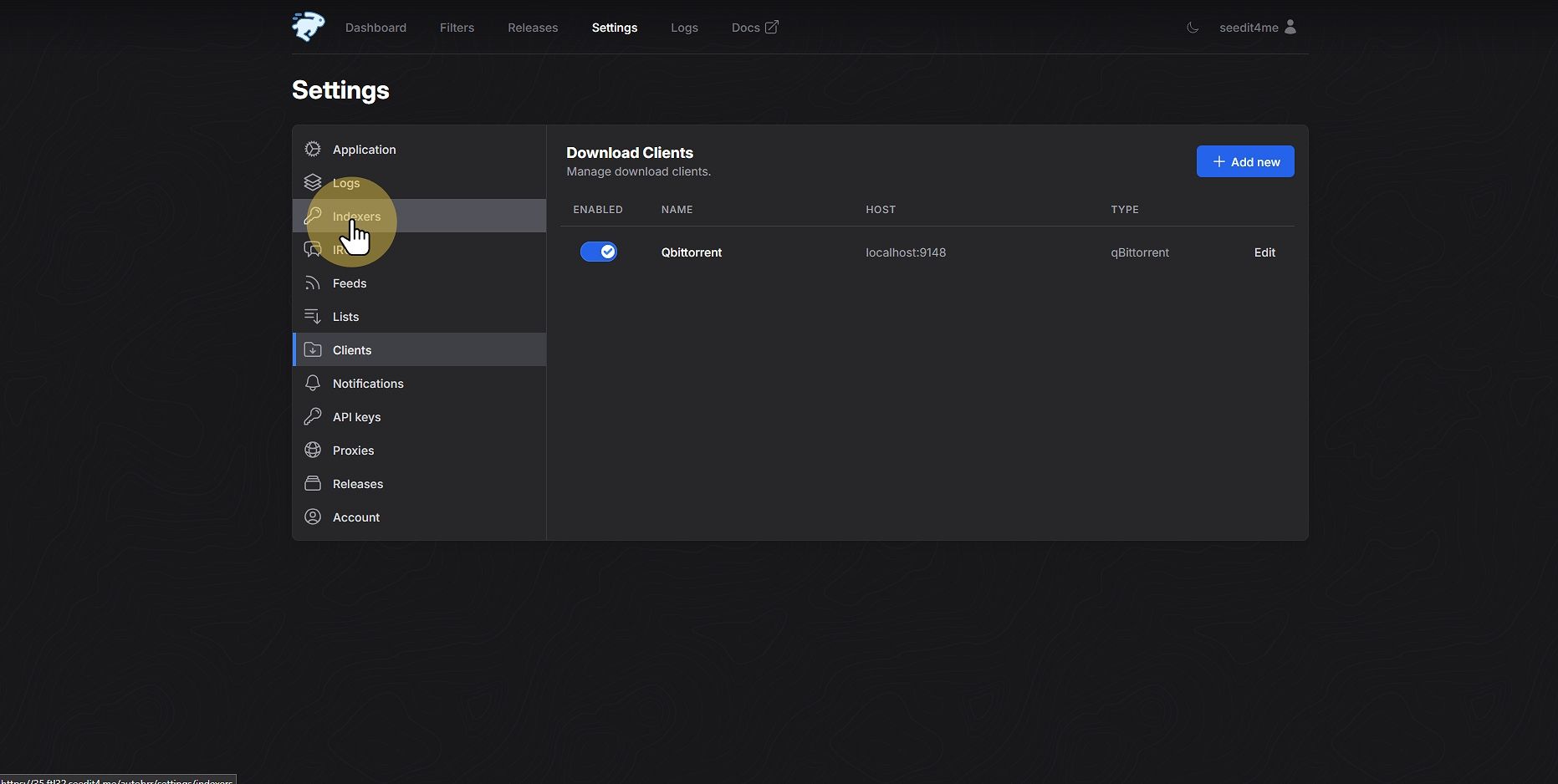Open the Releases settings section in sidebar
Screen dimensions: 1558x784
(x=419, y=483)
